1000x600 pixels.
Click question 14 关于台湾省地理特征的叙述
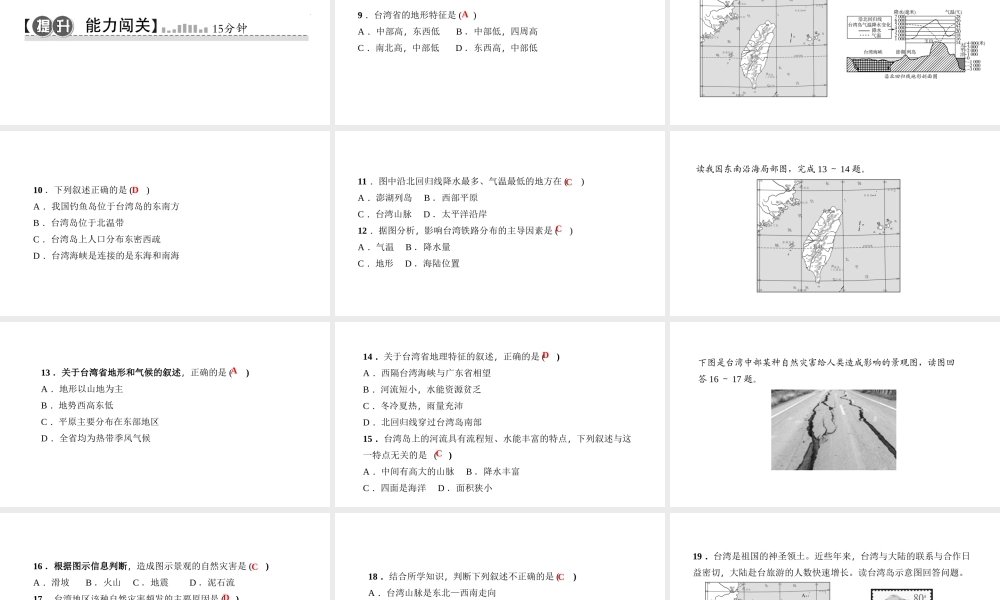tap(462, 356)
